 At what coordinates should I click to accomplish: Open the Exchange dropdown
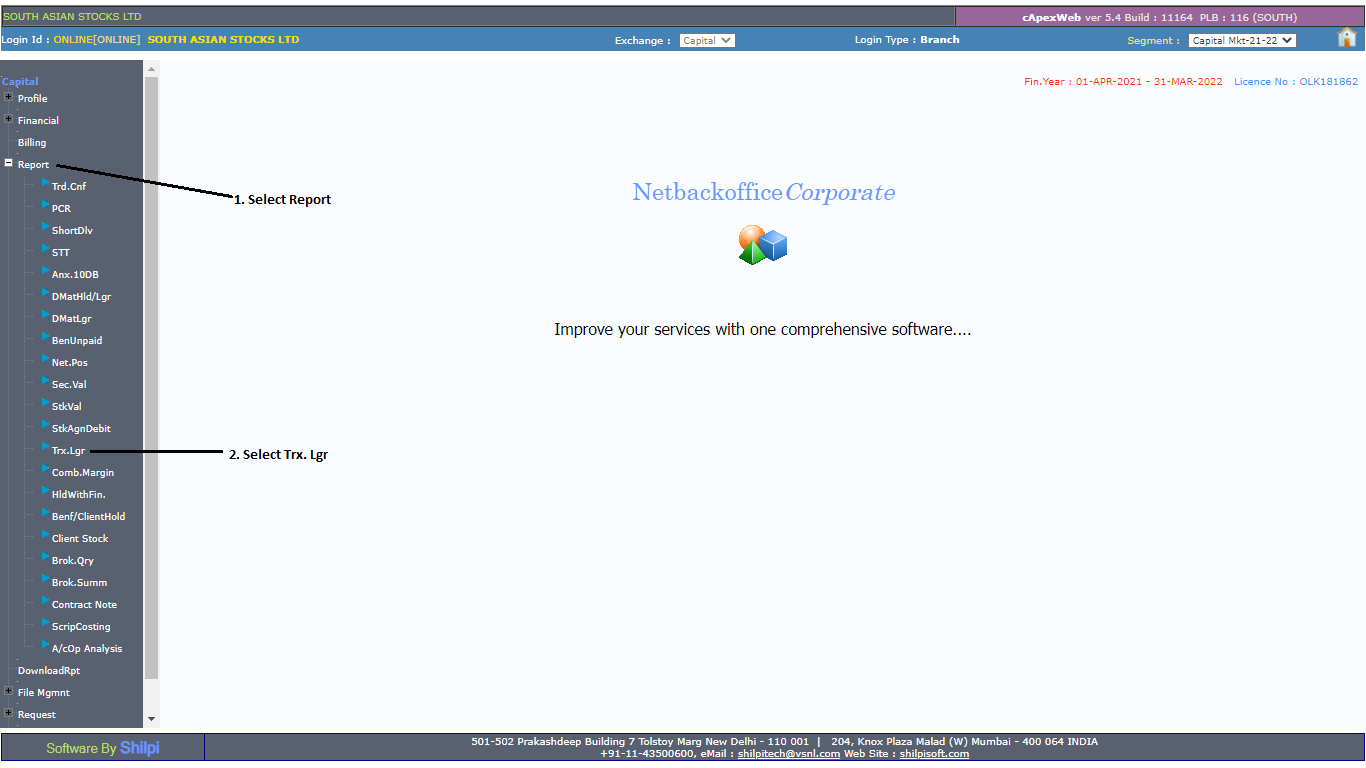[x=707, y=41]
